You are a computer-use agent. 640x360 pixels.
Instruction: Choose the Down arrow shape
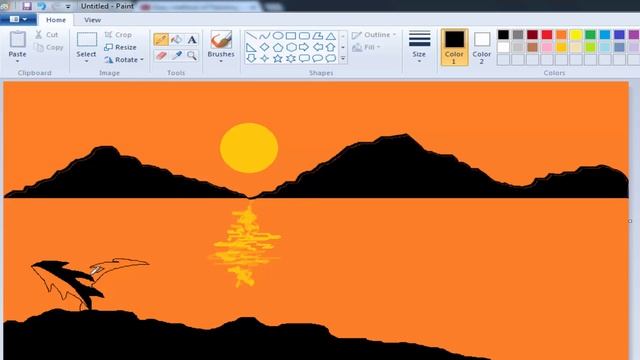(x=251, y=58)
